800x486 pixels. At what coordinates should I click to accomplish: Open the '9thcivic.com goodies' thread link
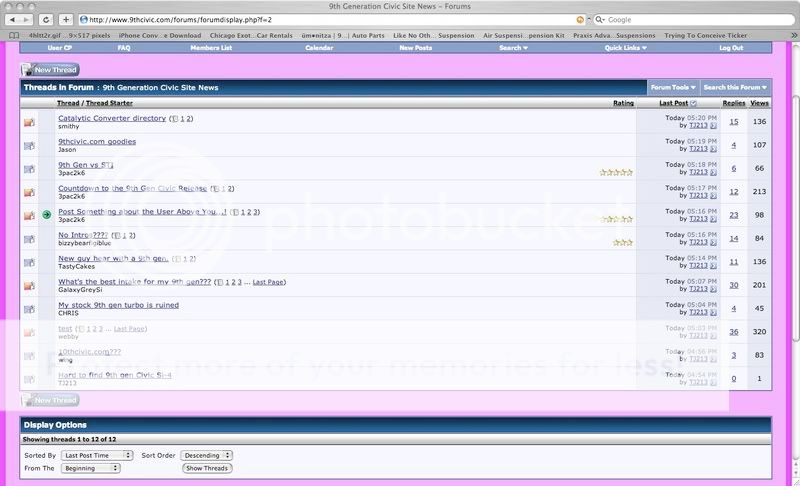pyautogui.click(x=97, y=141)
